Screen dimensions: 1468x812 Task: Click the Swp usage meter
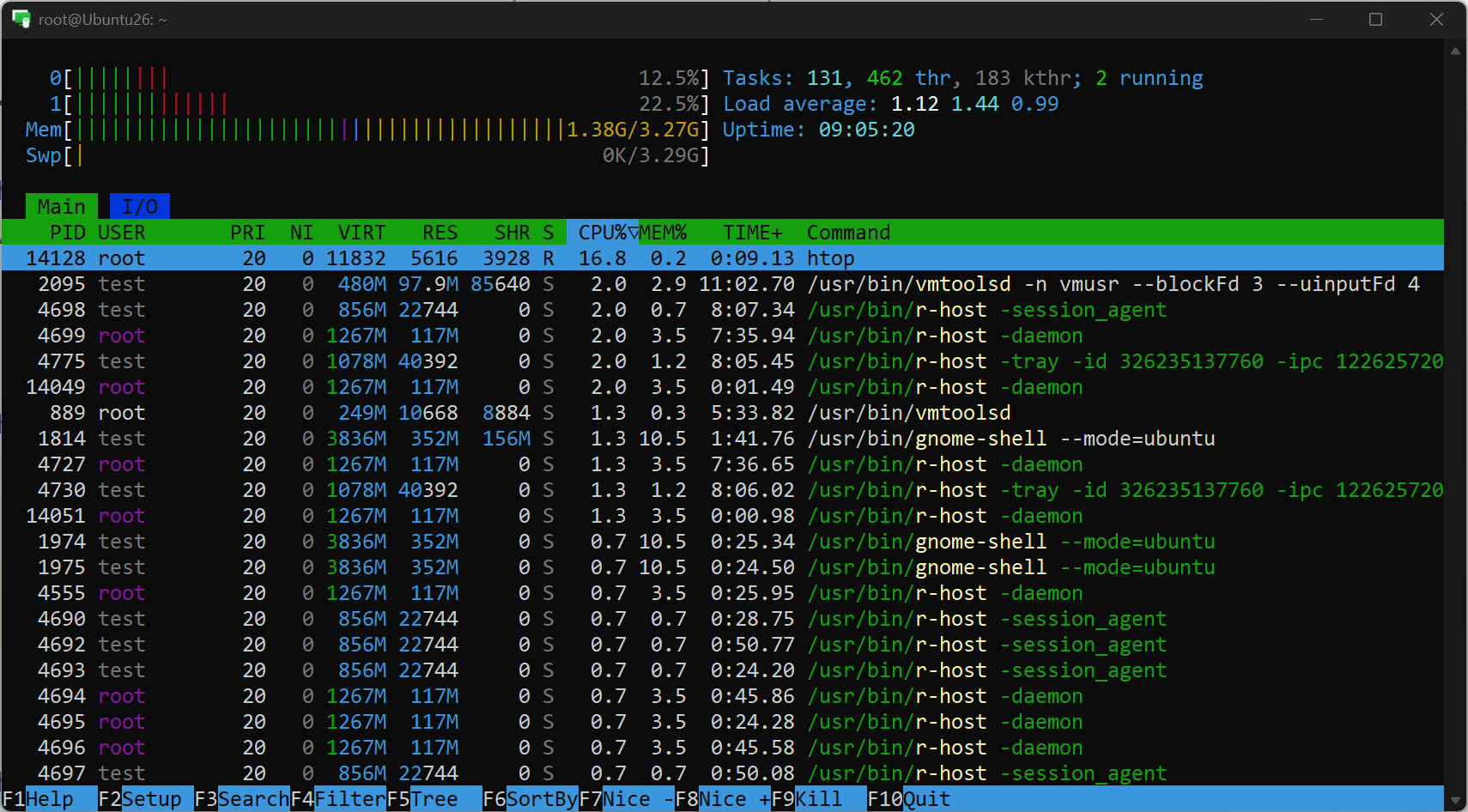pyautogui.click(x=367, y=155)
